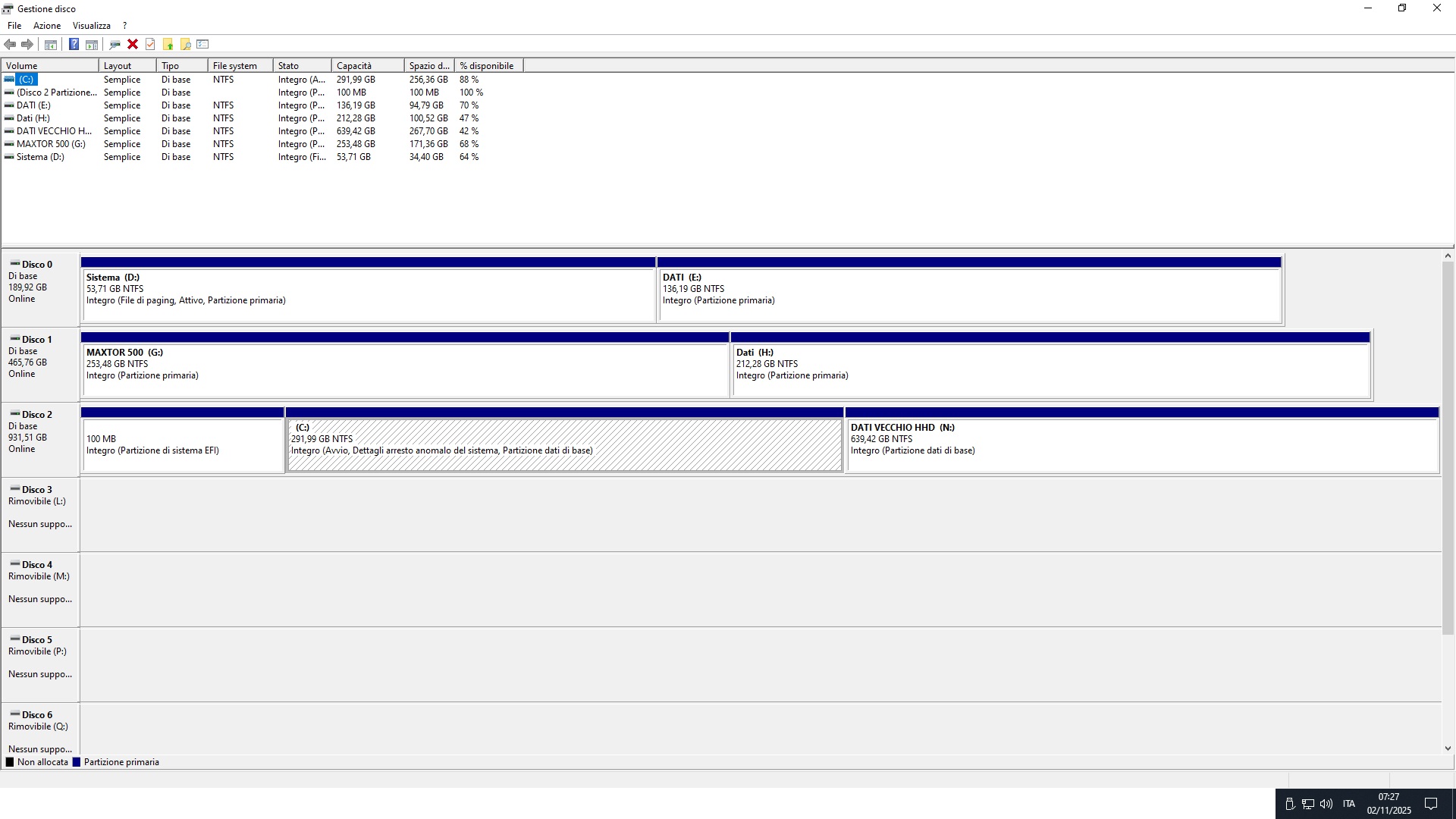
Task: Click the red X delete icon
Action: (133, 44)
